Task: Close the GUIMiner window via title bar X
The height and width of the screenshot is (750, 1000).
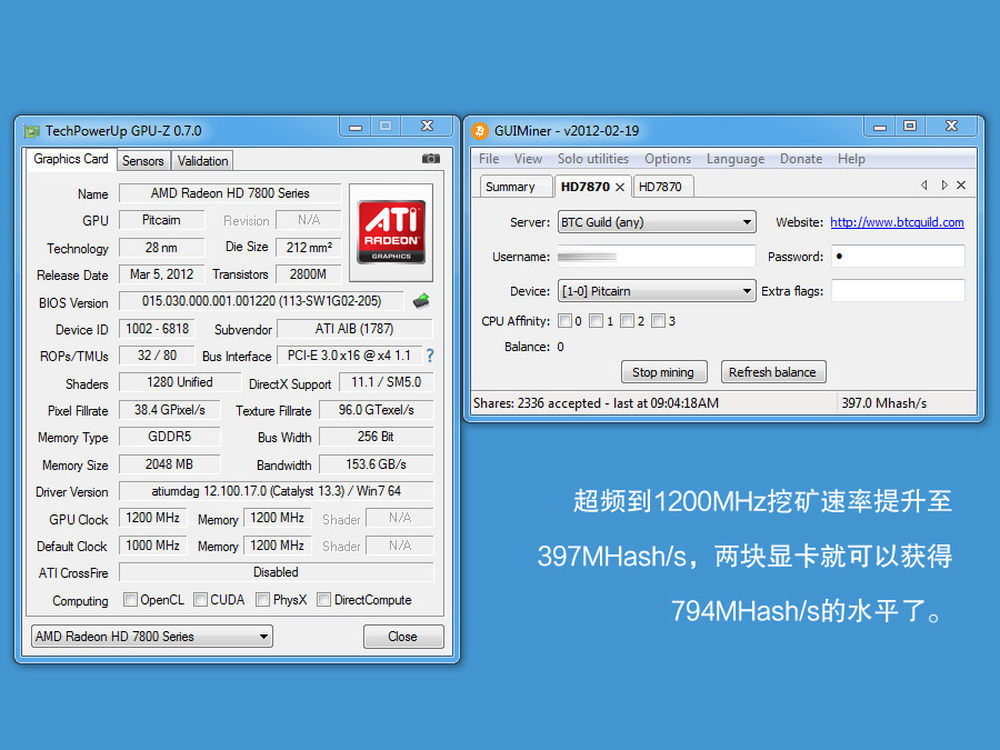Action: 951,126
